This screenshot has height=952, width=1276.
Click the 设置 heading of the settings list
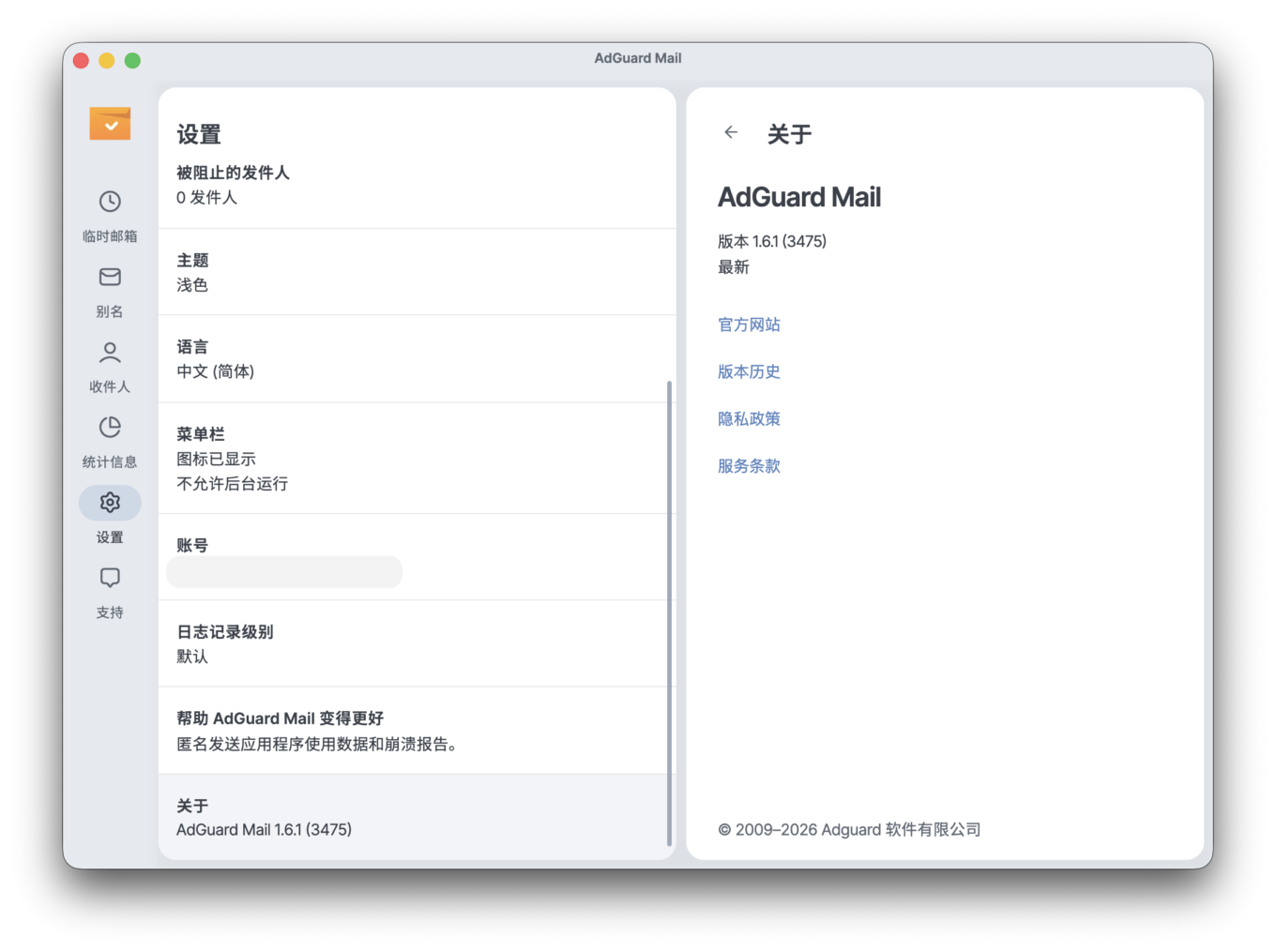pos(199,134)
